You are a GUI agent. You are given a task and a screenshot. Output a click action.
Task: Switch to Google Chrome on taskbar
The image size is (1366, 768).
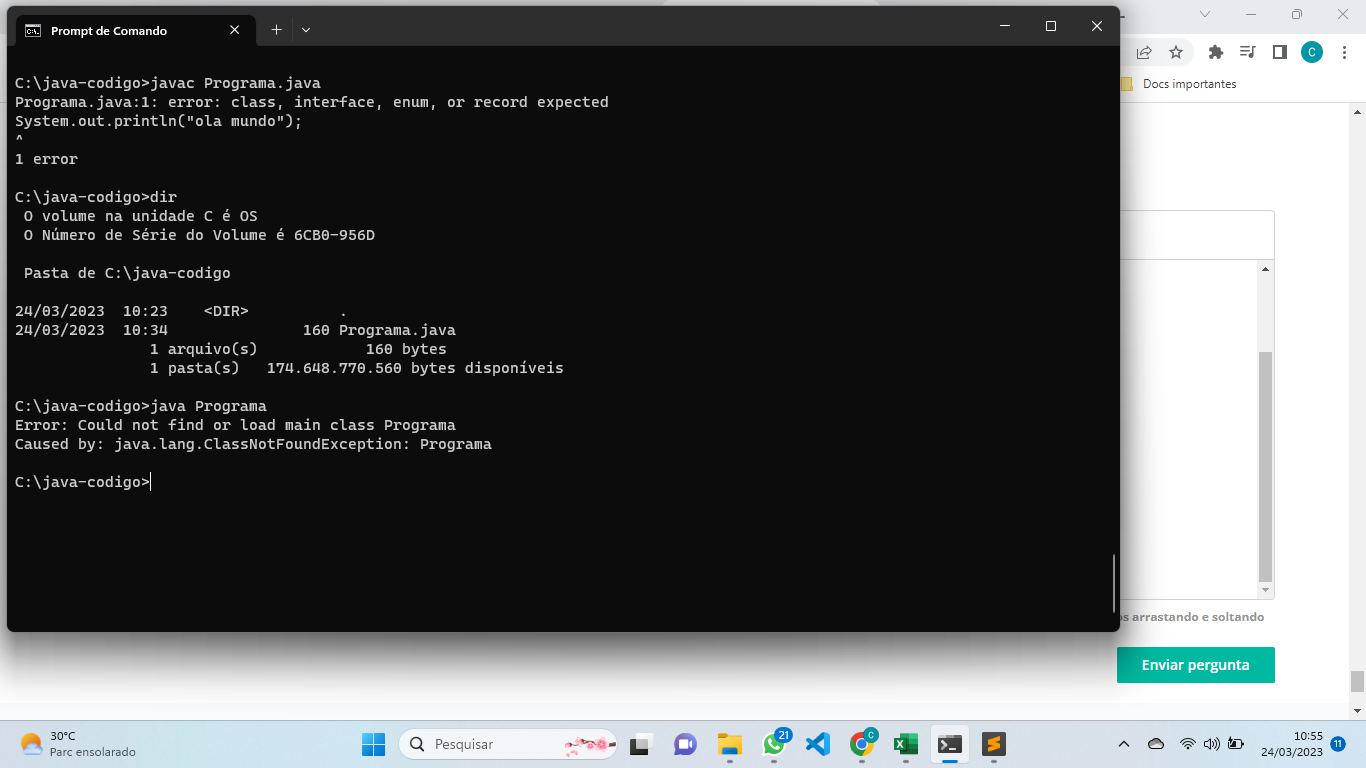click(862, 744)
